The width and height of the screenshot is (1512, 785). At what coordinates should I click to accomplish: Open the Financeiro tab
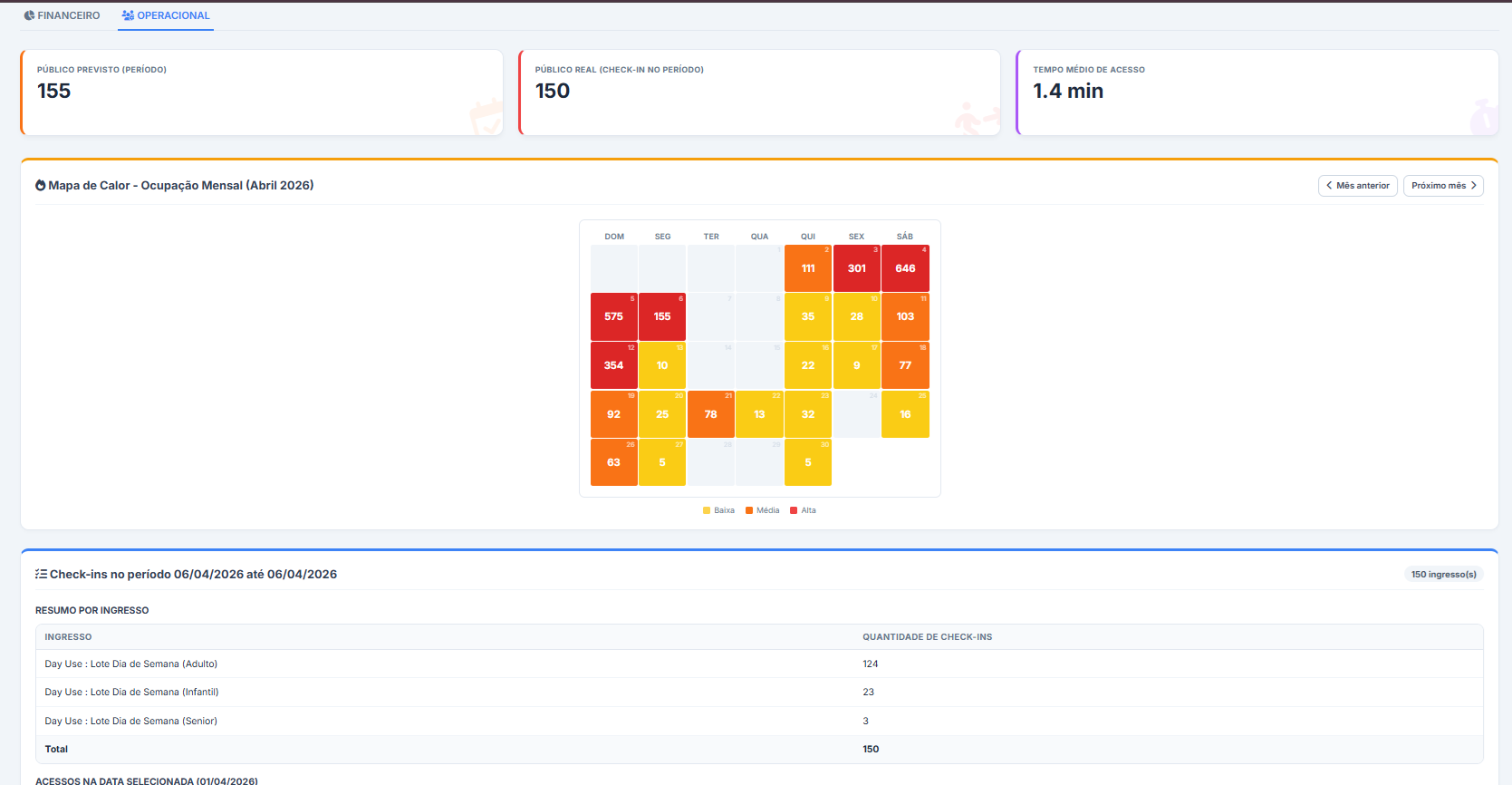pos(62,15)
